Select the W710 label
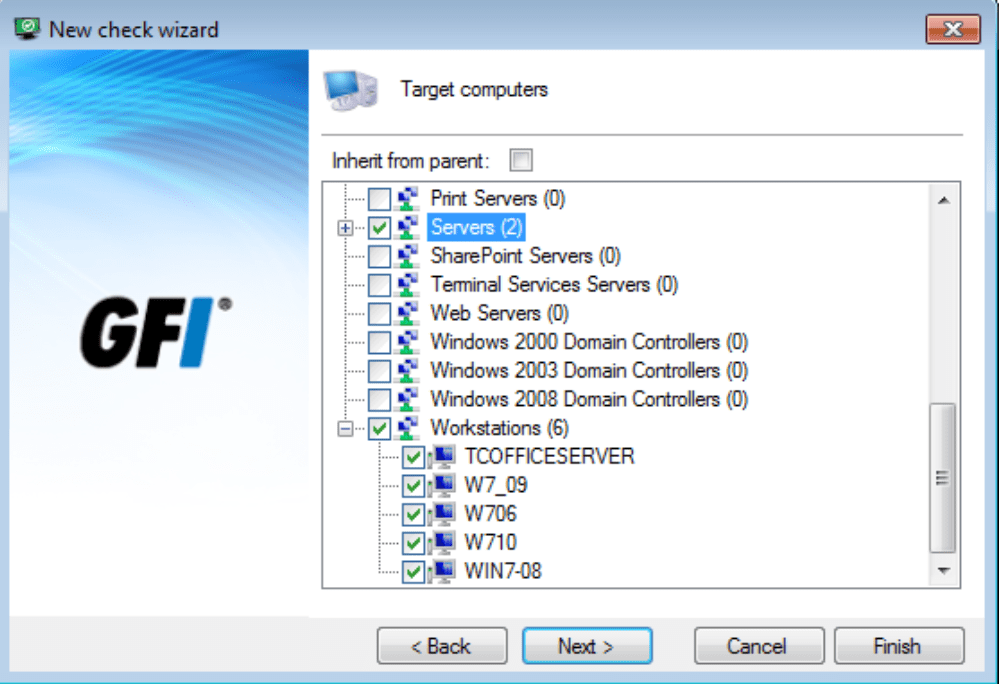Screen dimensions: 1000x684 coord(490,542)
